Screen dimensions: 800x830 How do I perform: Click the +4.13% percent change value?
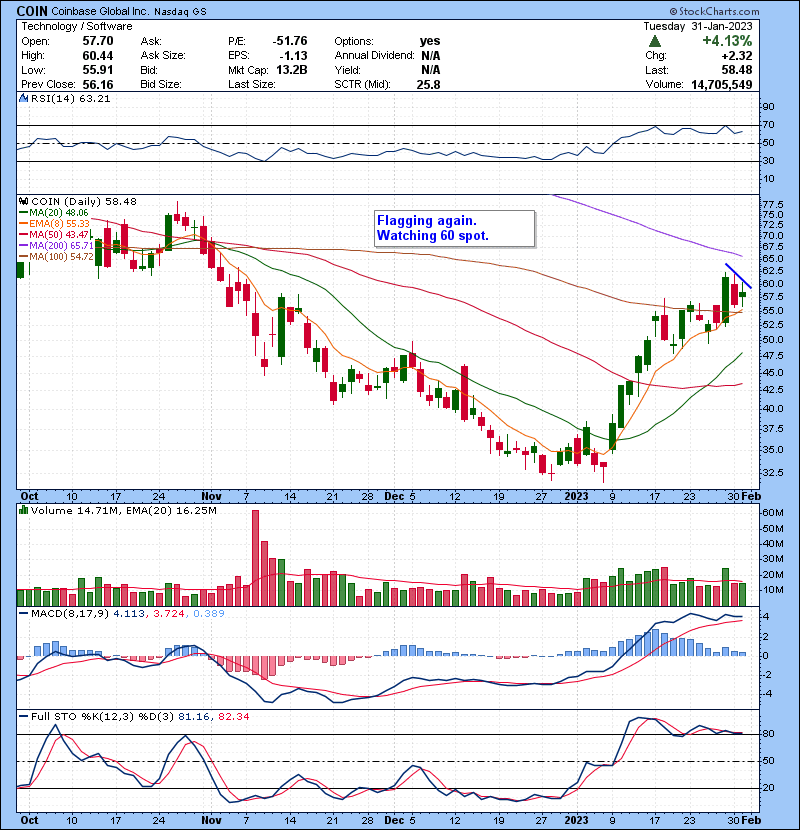(727, 41)
